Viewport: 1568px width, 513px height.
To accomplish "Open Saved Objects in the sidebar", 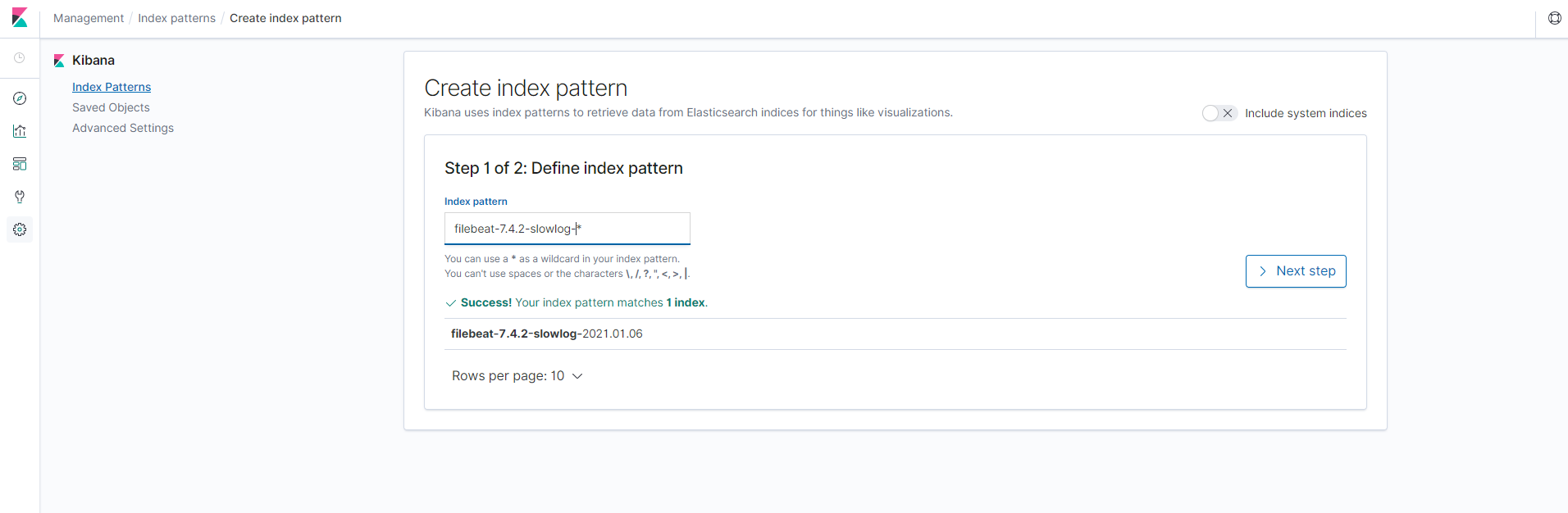I will 111,107.
